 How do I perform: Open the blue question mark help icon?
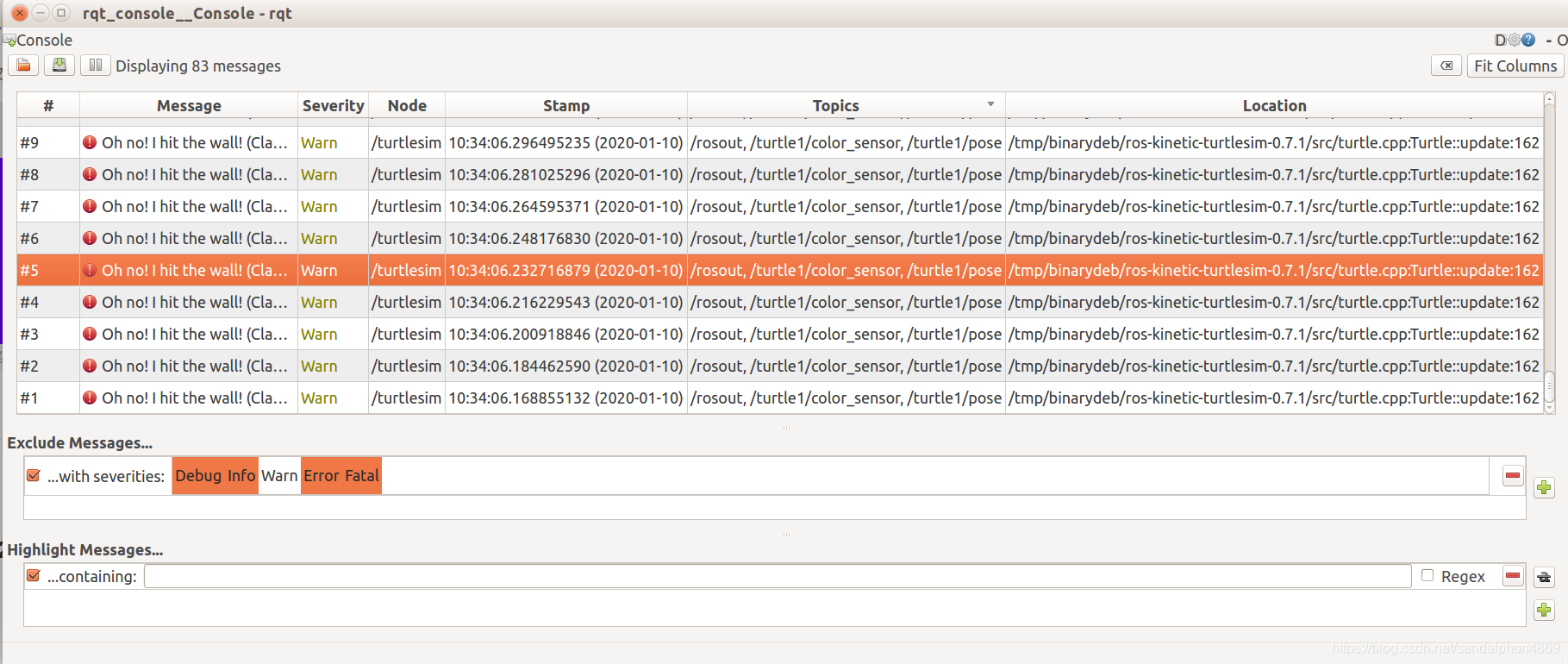click(1529, 40)
